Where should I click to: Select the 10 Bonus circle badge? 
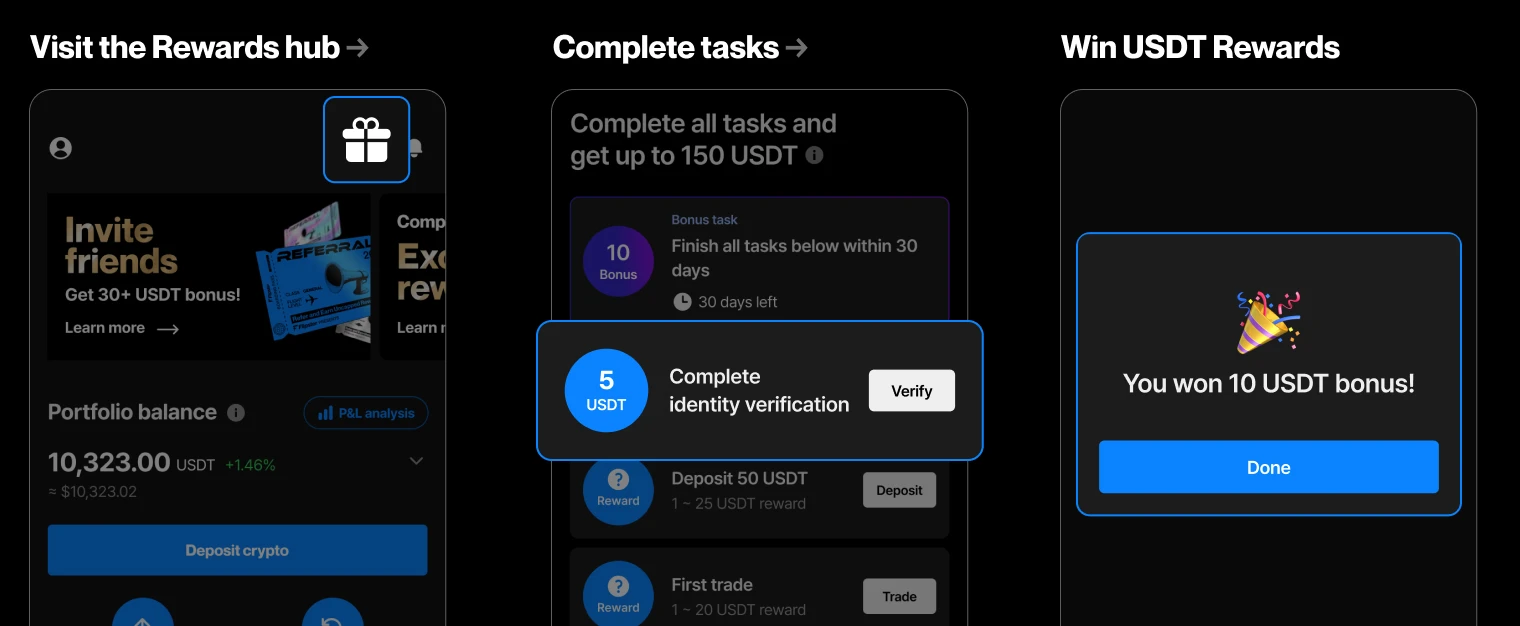[618, 261]
